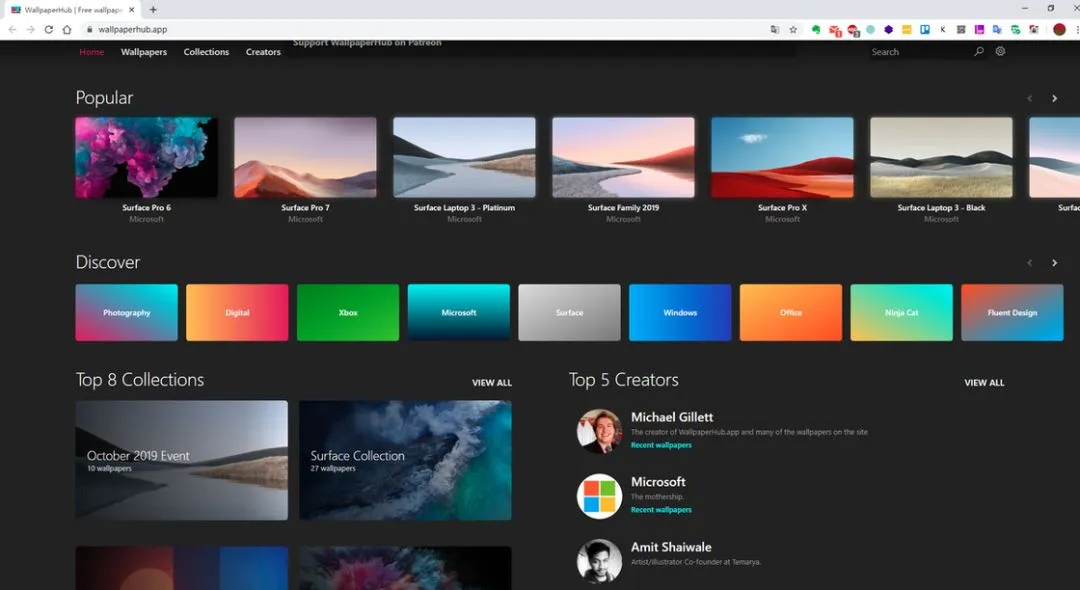
Task: Click Michael Gillett creator name
Action: [672, 417]
